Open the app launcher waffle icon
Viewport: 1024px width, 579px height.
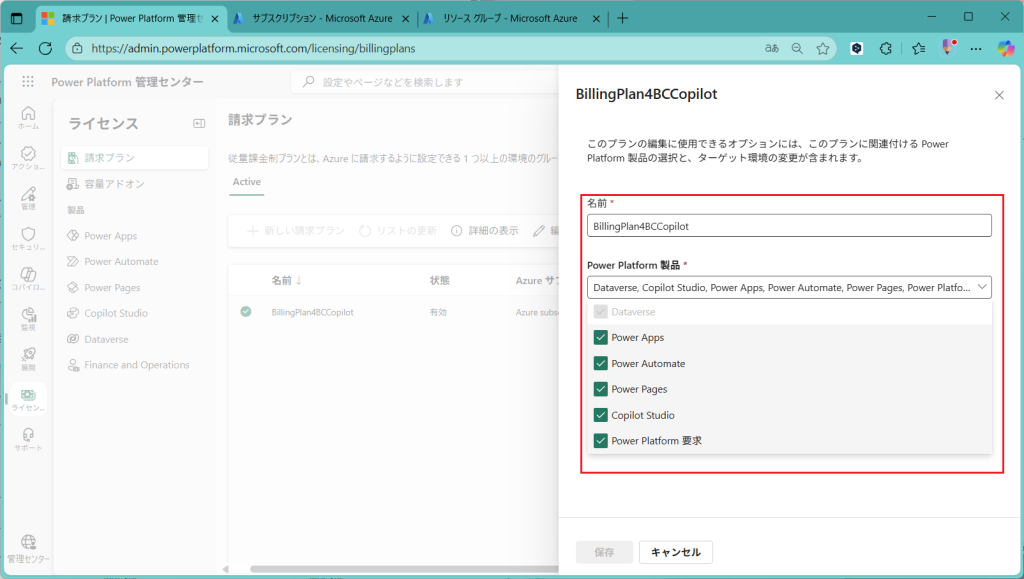point(27,82)
